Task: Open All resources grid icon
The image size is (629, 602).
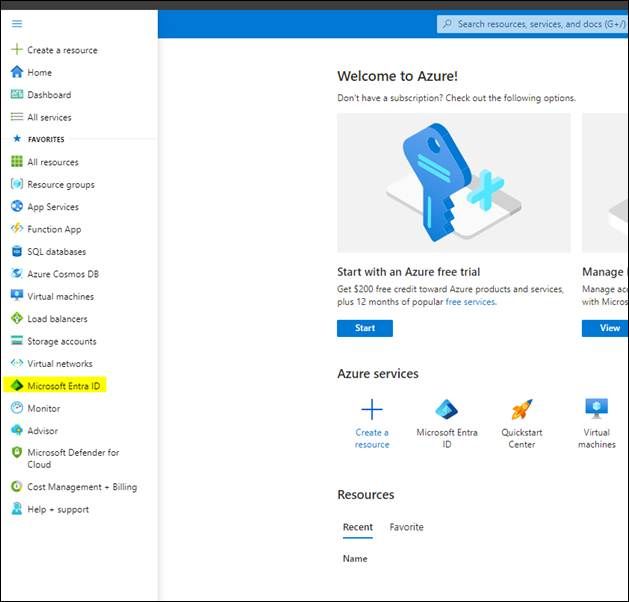Action: 17,162
